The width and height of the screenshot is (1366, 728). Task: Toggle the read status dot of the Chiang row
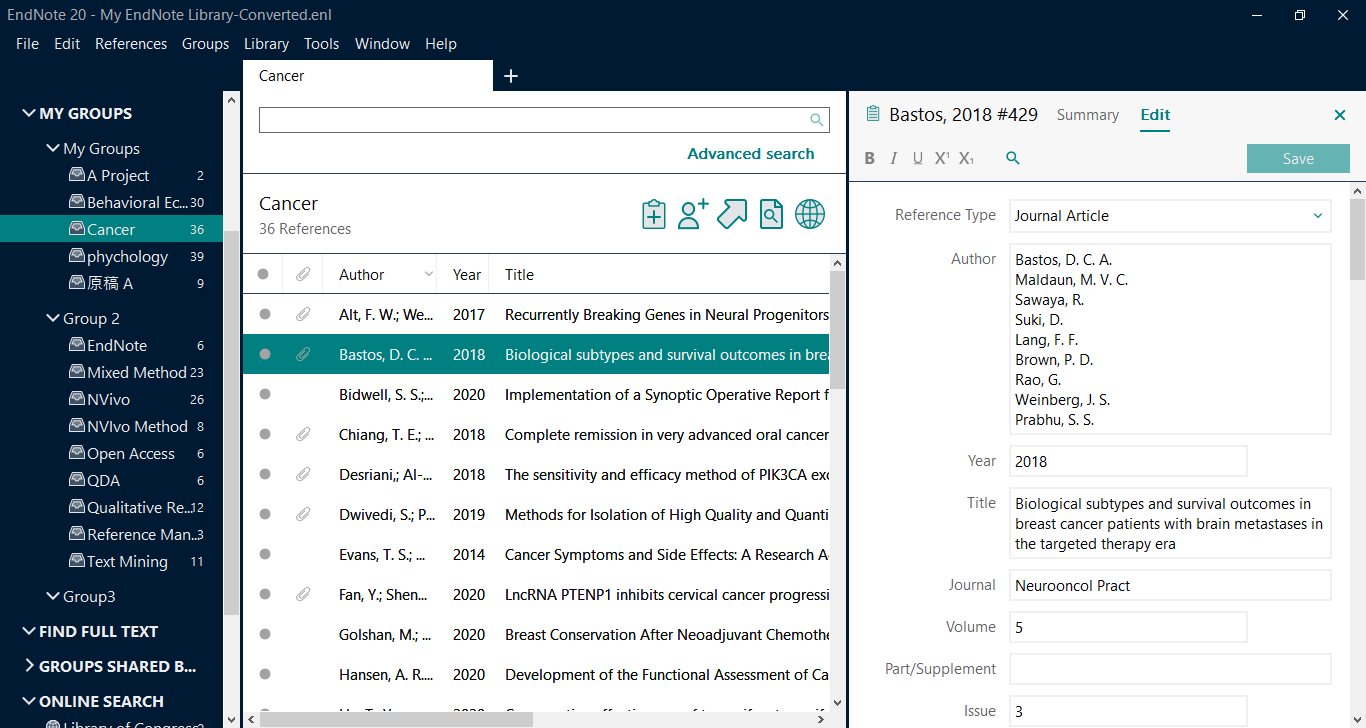tap(264, 434)
